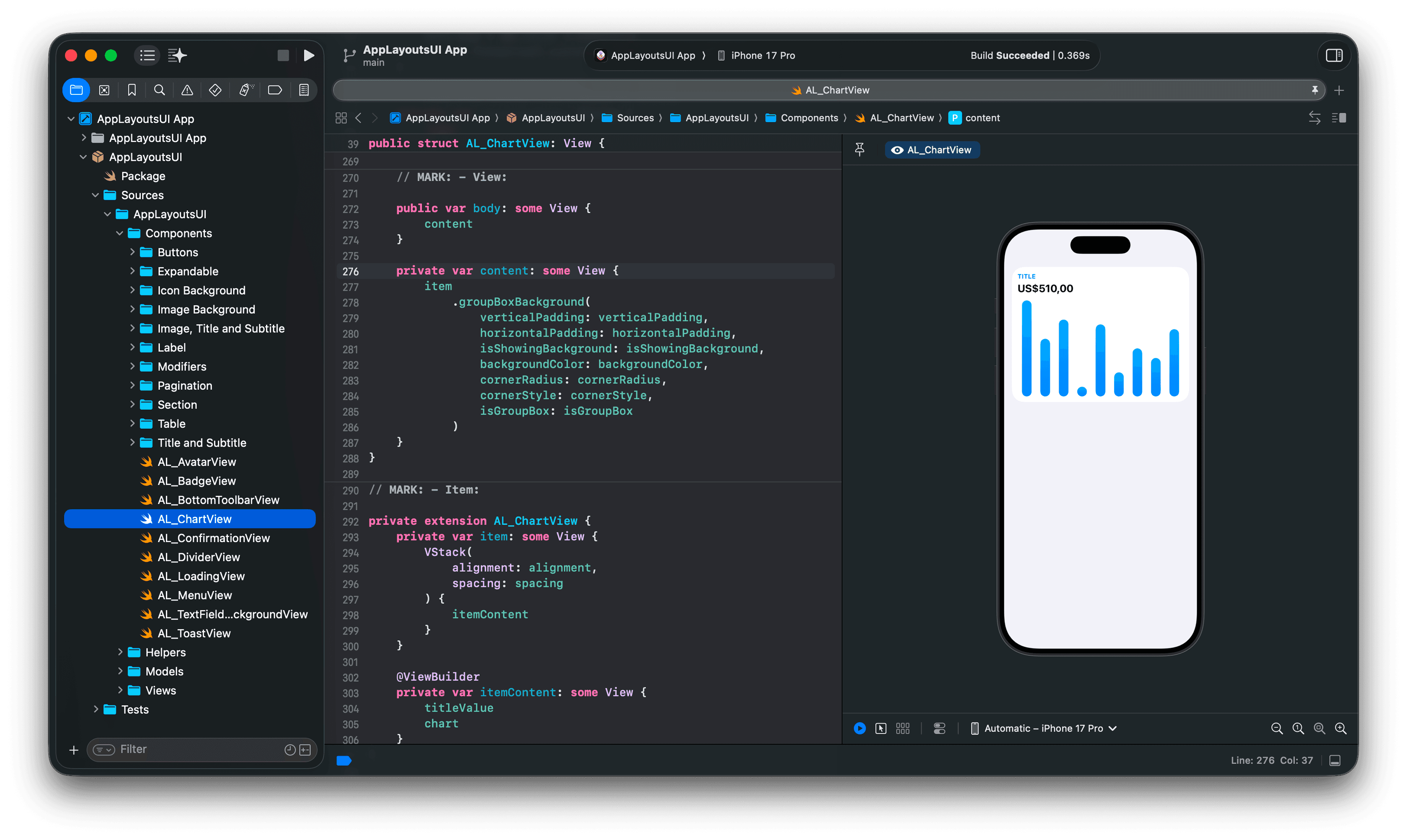The image size is (1407, 840).
Task: Open the AL_ToastView file
Action: click(x=193, y=633)
